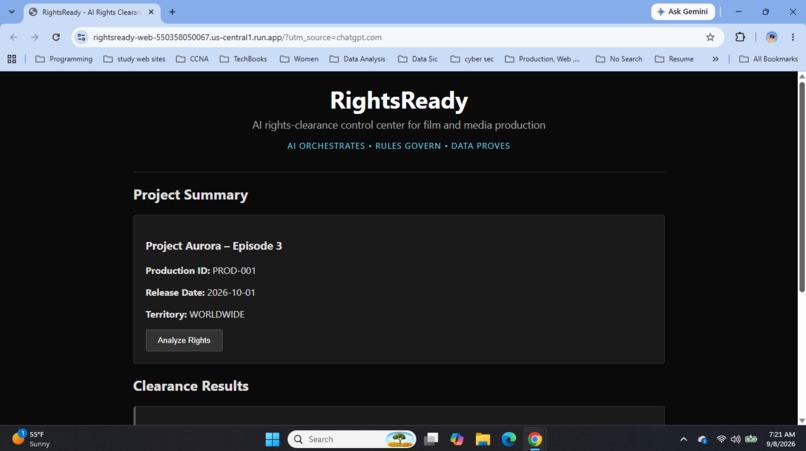The image size is (806, 451).
Task: Open the Data Analysis bookmarks folder
Action: pos(357,59)
